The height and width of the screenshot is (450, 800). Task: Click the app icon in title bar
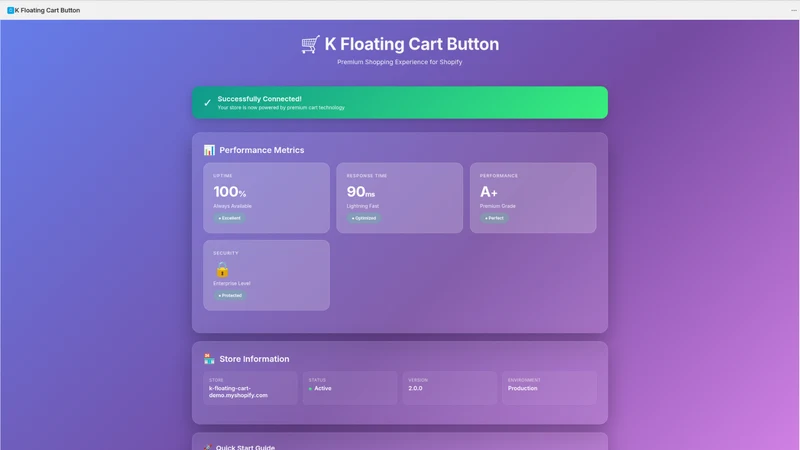(10, 10)
